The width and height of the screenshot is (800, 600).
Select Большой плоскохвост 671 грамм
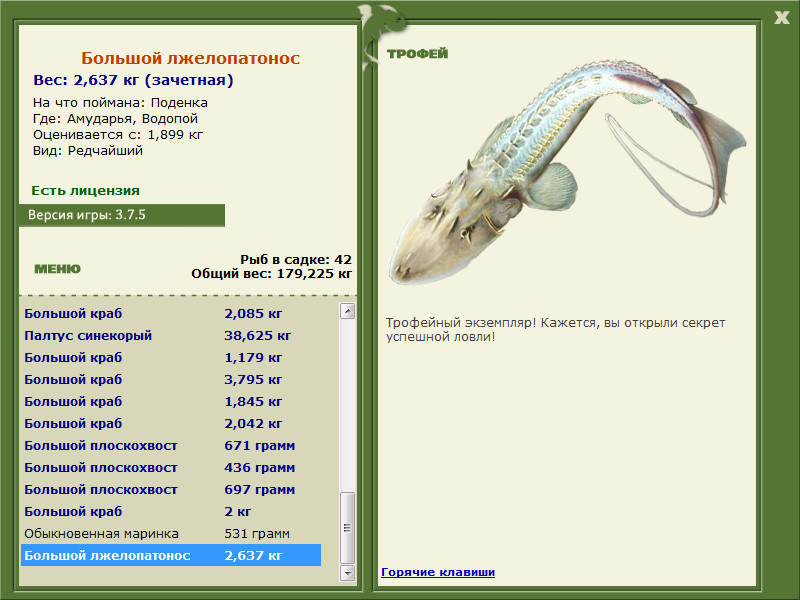point(170,446)
